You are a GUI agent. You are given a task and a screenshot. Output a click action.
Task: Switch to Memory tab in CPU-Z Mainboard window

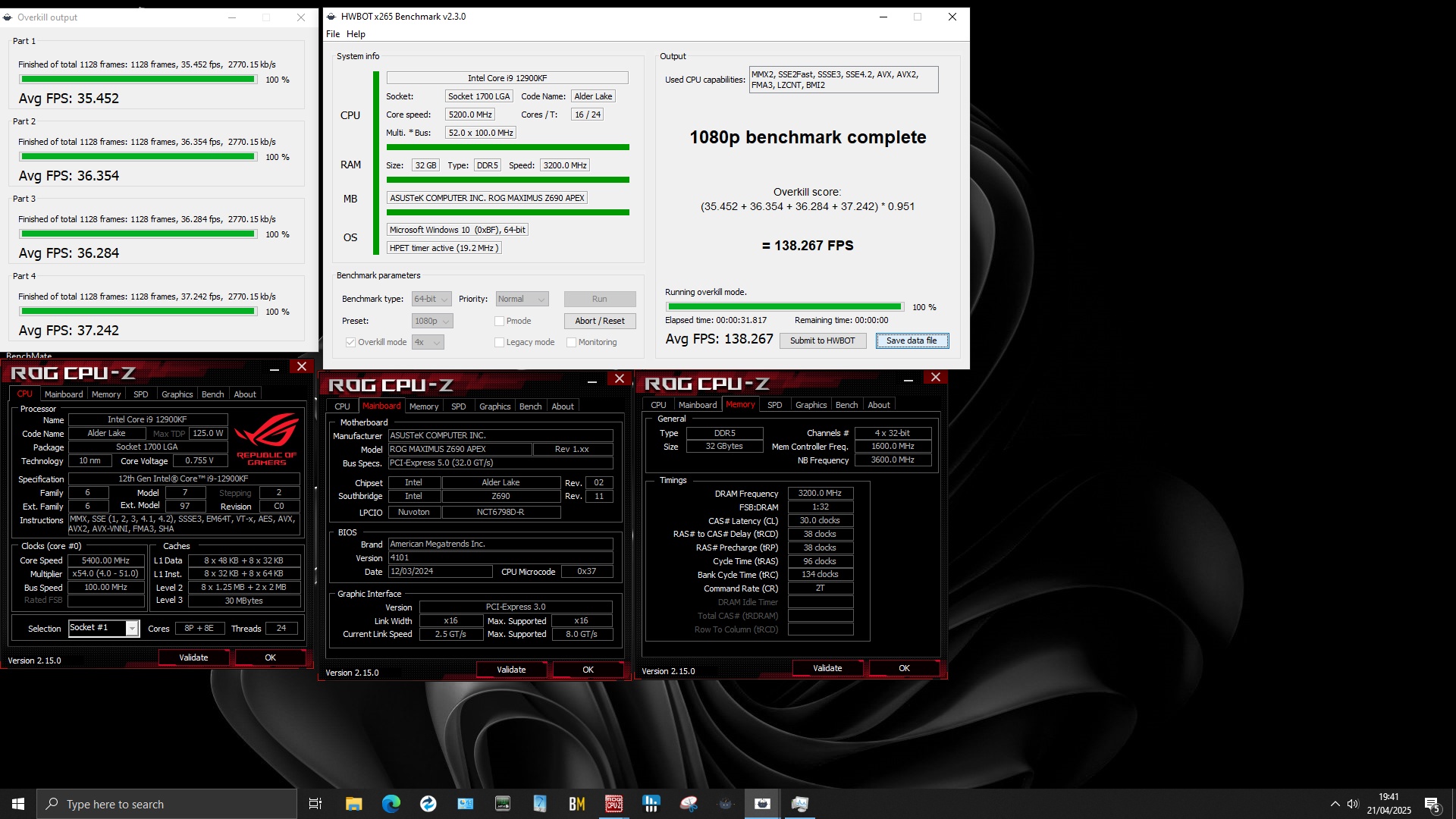pyautogui.click(x=424, y=406)
